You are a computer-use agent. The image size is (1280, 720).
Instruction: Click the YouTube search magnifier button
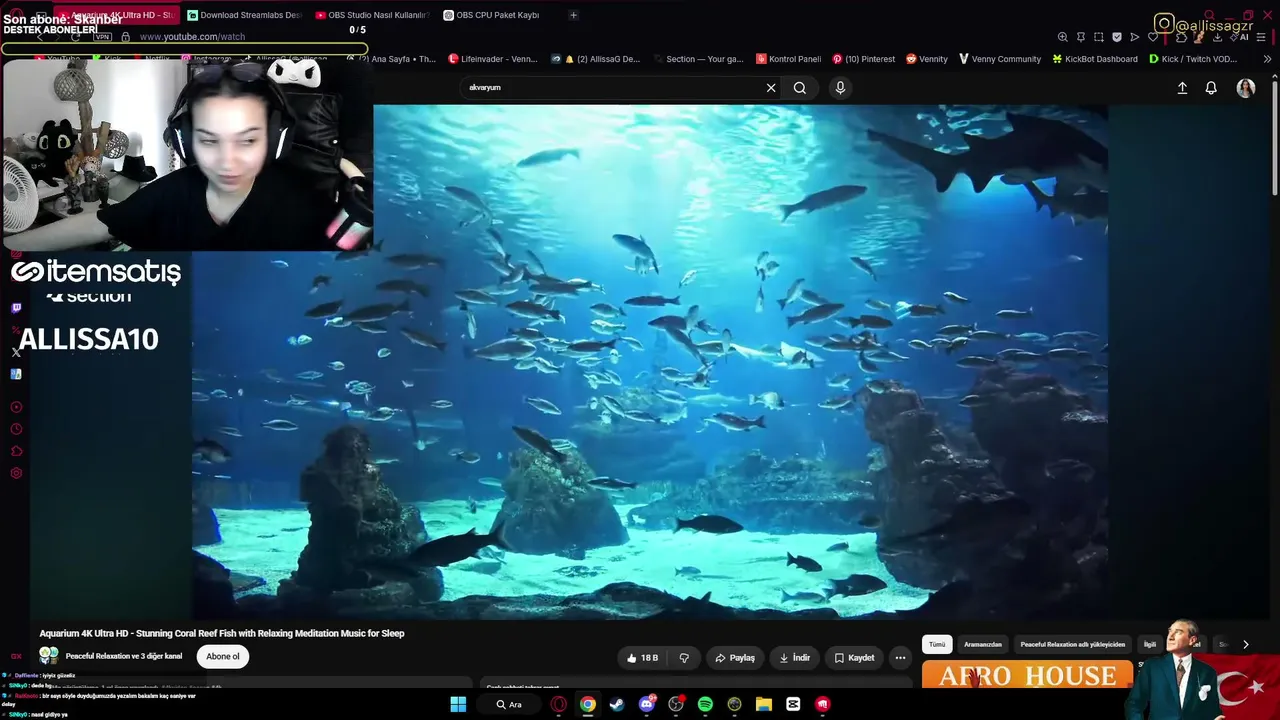click(800, 88)
